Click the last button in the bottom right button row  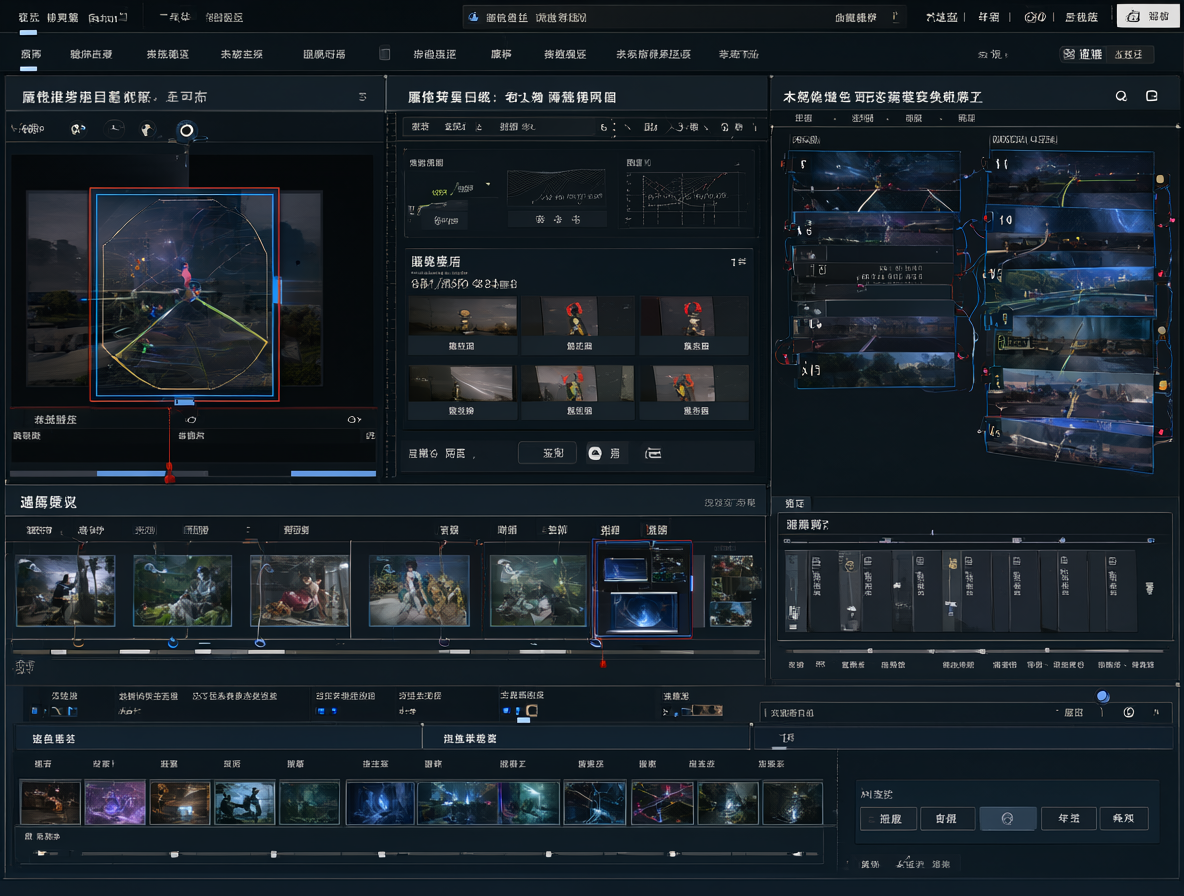pos(1125,818)
